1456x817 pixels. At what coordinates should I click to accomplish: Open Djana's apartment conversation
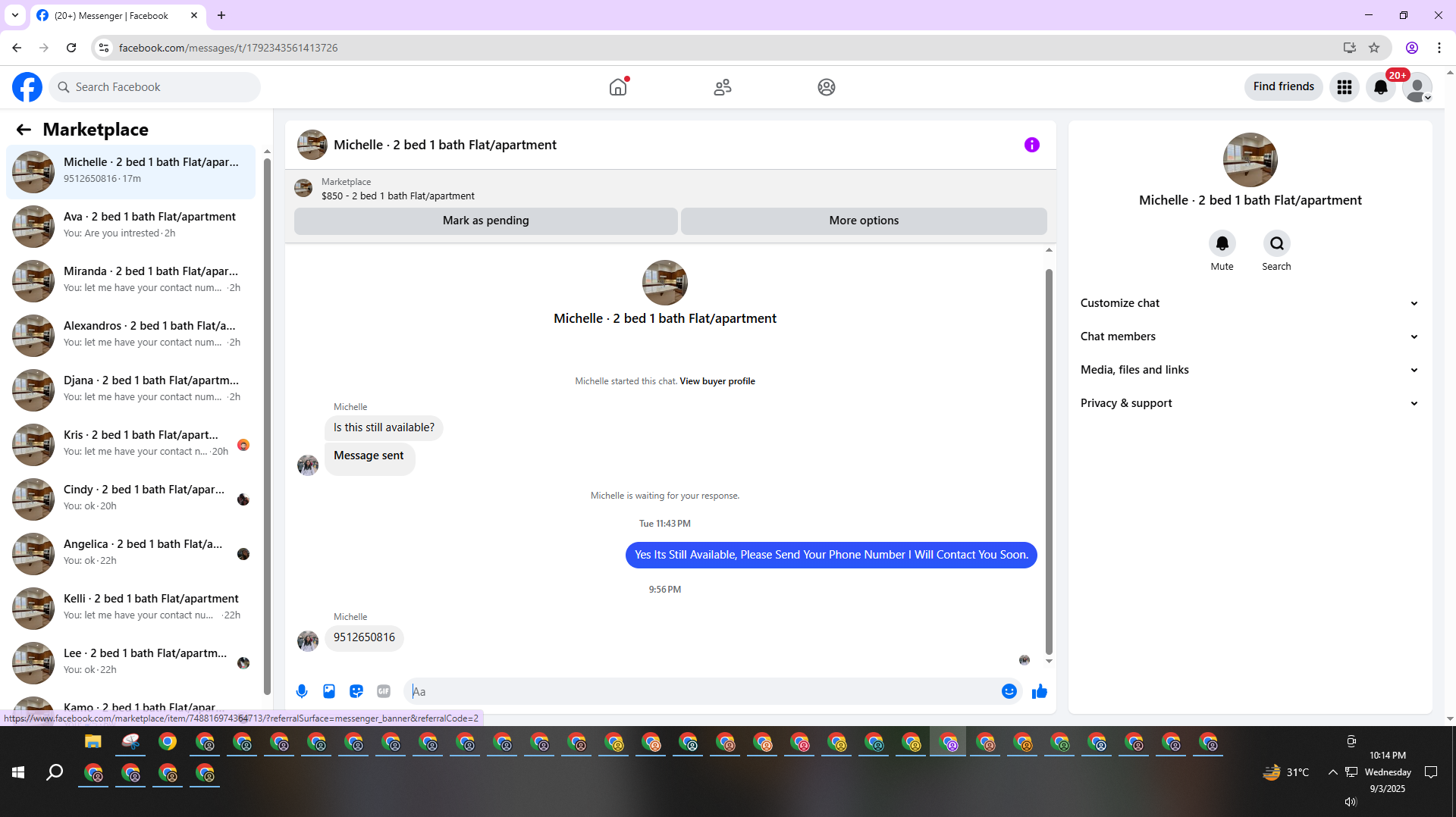click(130, 390)
